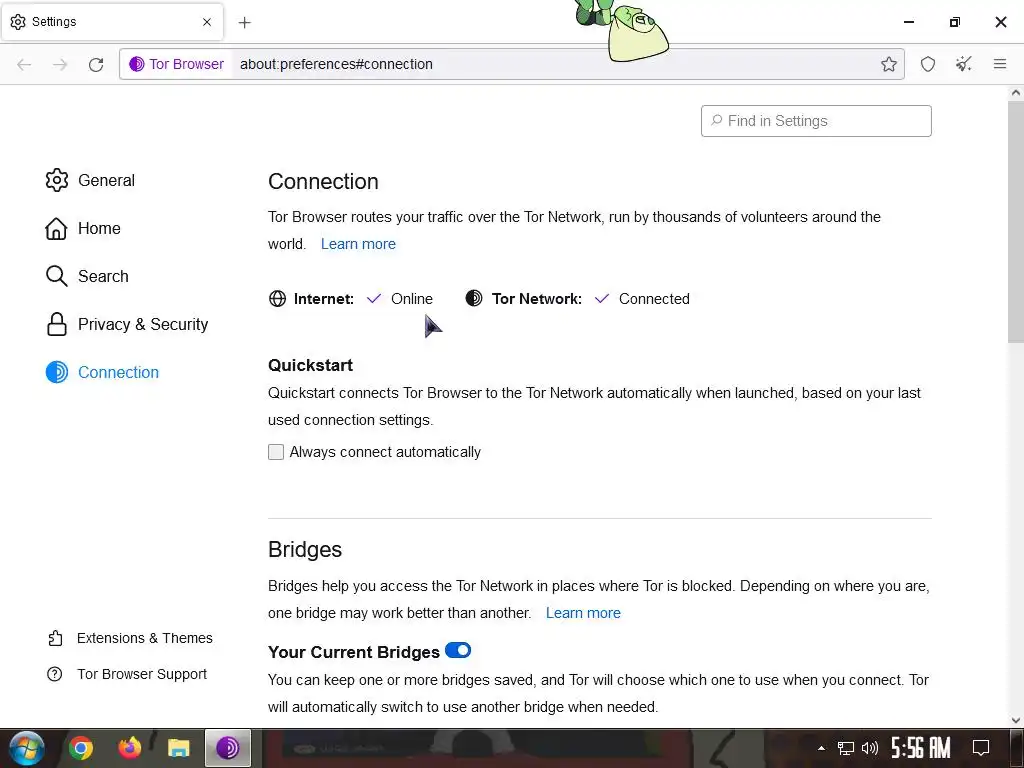The width and height of the screenshot is (1024, 768).
Task: Go back with the back arrow
Action: (x=24, y=64)
